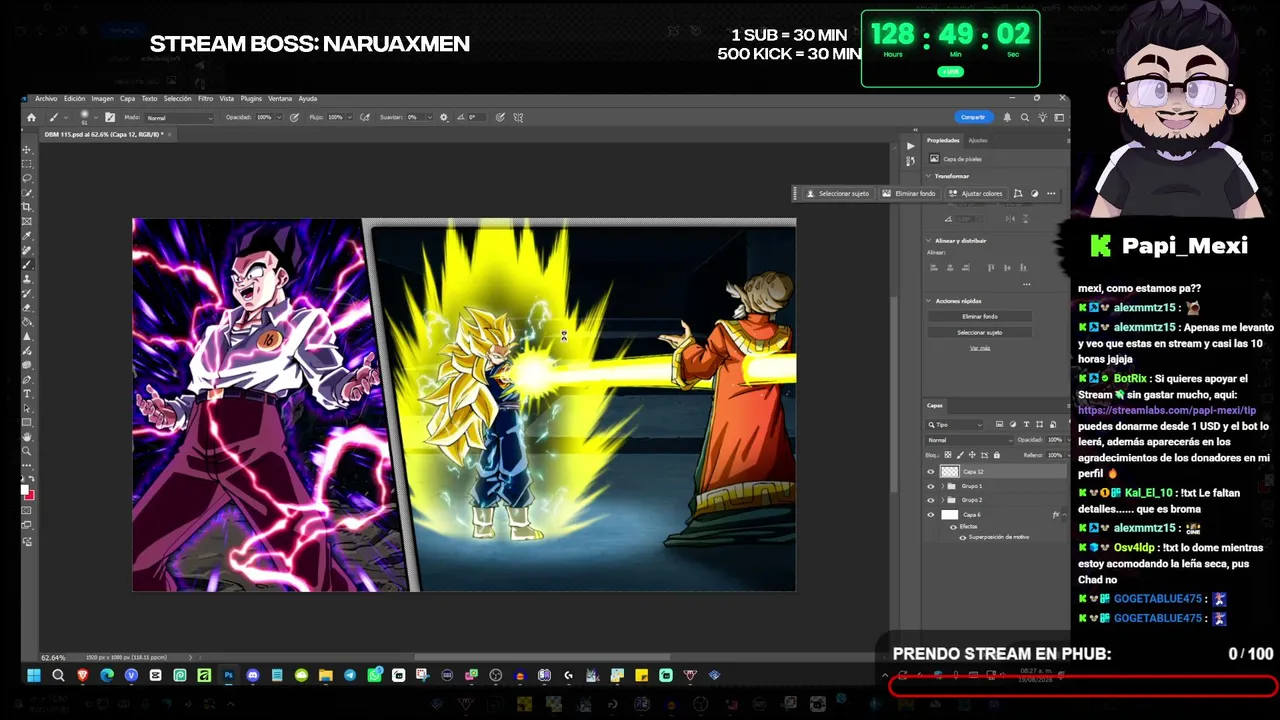This screenshot has height=720, width=1280.
Task: Expand the Grupo 2 folder
Action: [943, 500]
